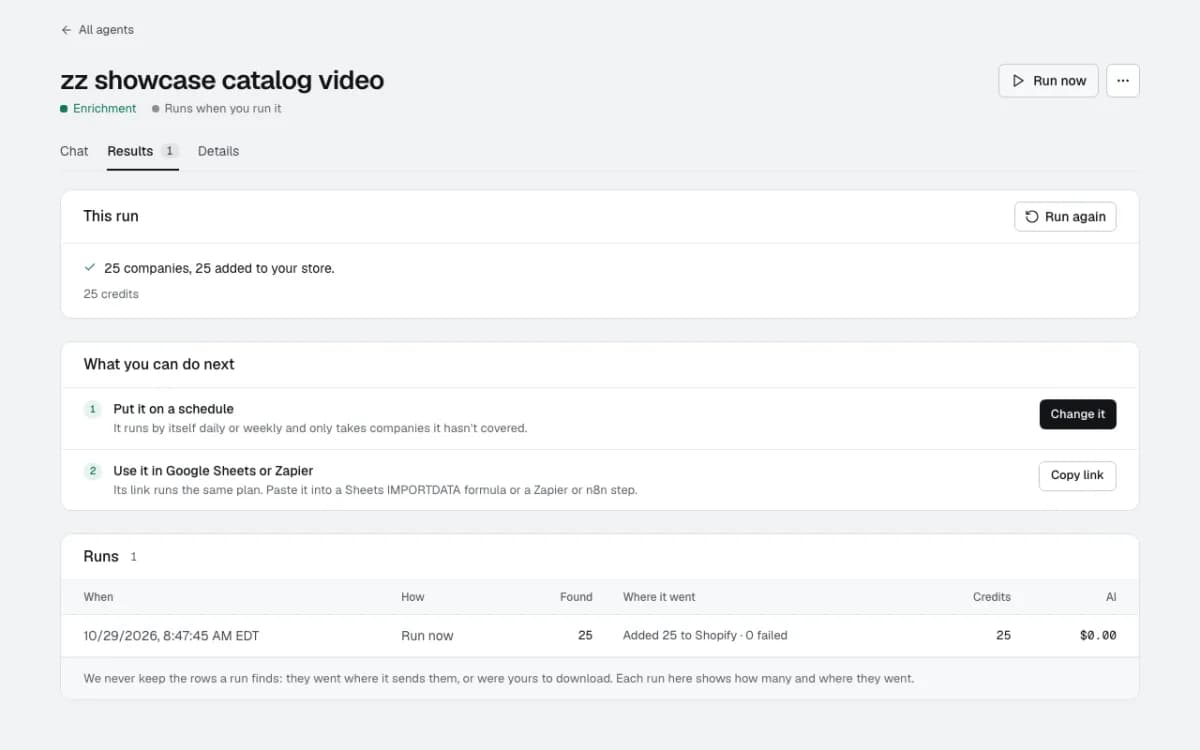Click the 'Where it went' column header
This screenshot has width=1200, height=750.
click(x=659, y=597)
